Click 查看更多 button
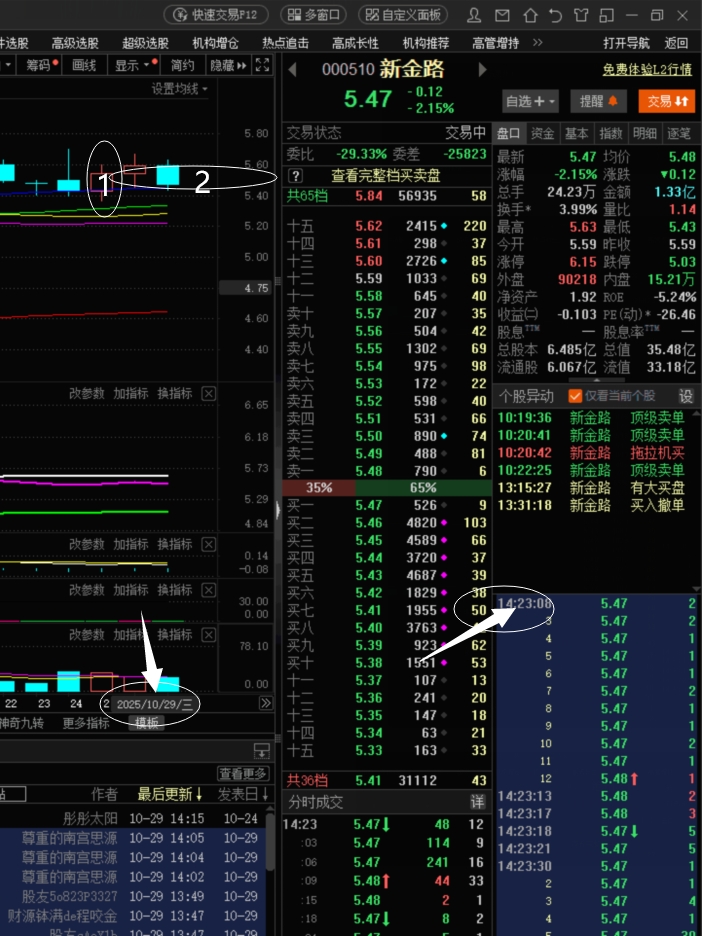Screen dimensions: 702x936 243,774
